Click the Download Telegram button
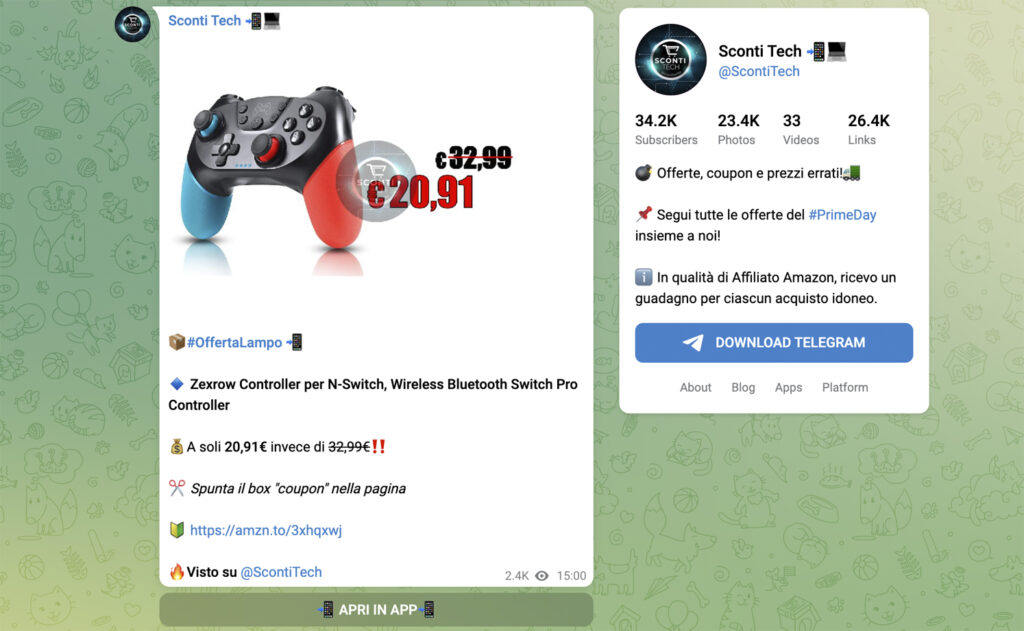Image resolution: width=1024 pixels, height=631 pixels. [774, 343]
